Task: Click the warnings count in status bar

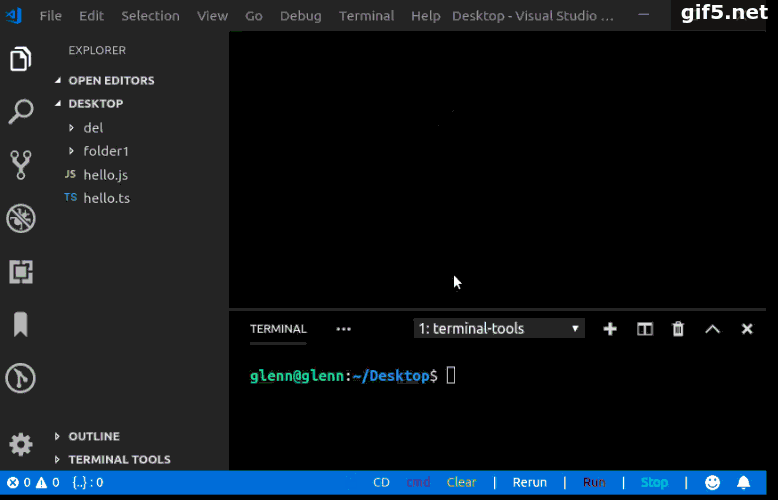Action: point(48,482)
